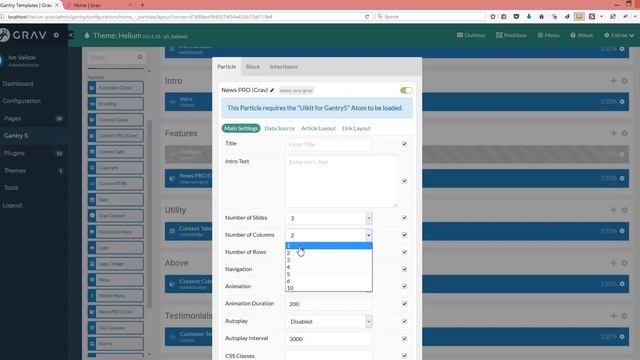Image resolution: width=640 pixels, height=360 pixels.
Task: Toggle the Title override checkbox
Action: 404,144
